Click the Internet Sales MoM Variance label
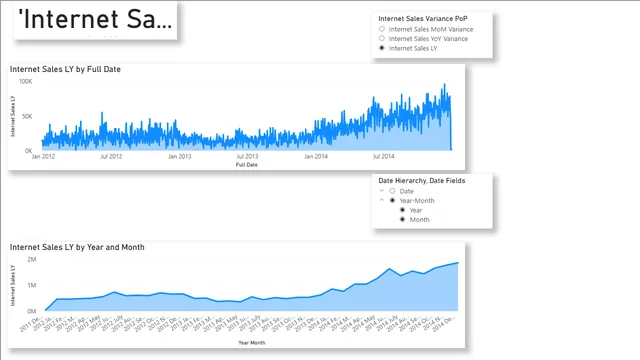This screenshot has width=640, height=360. pos(431,29)
